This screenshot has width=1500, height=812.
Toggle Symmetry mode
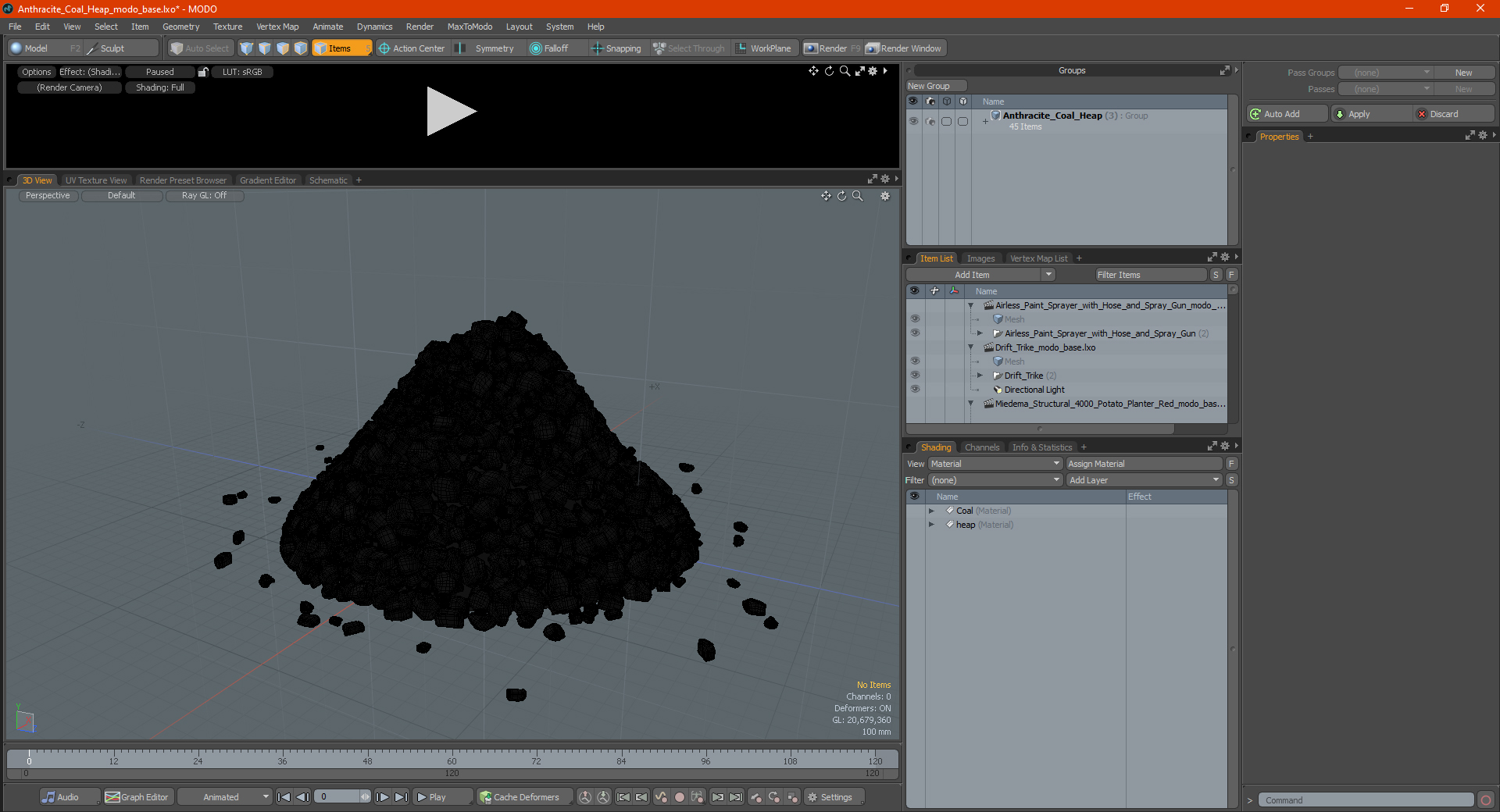tap(486, 48)
